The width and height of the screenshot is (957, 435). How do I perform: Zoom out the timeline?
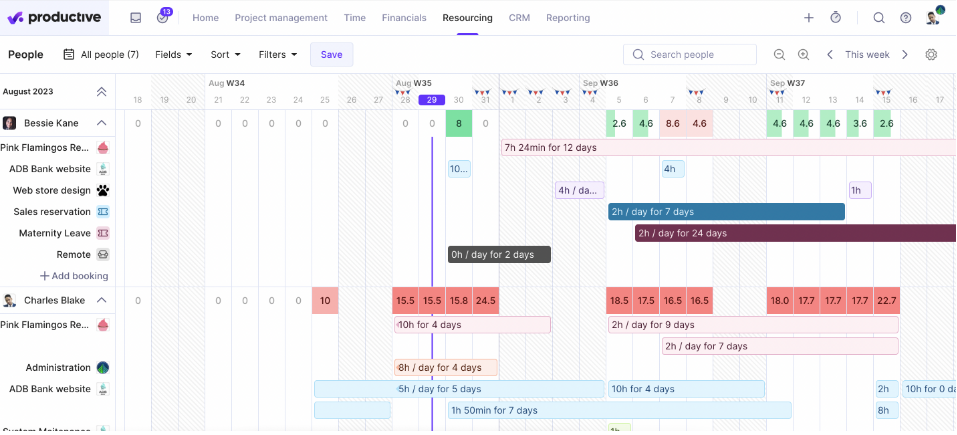779,55
